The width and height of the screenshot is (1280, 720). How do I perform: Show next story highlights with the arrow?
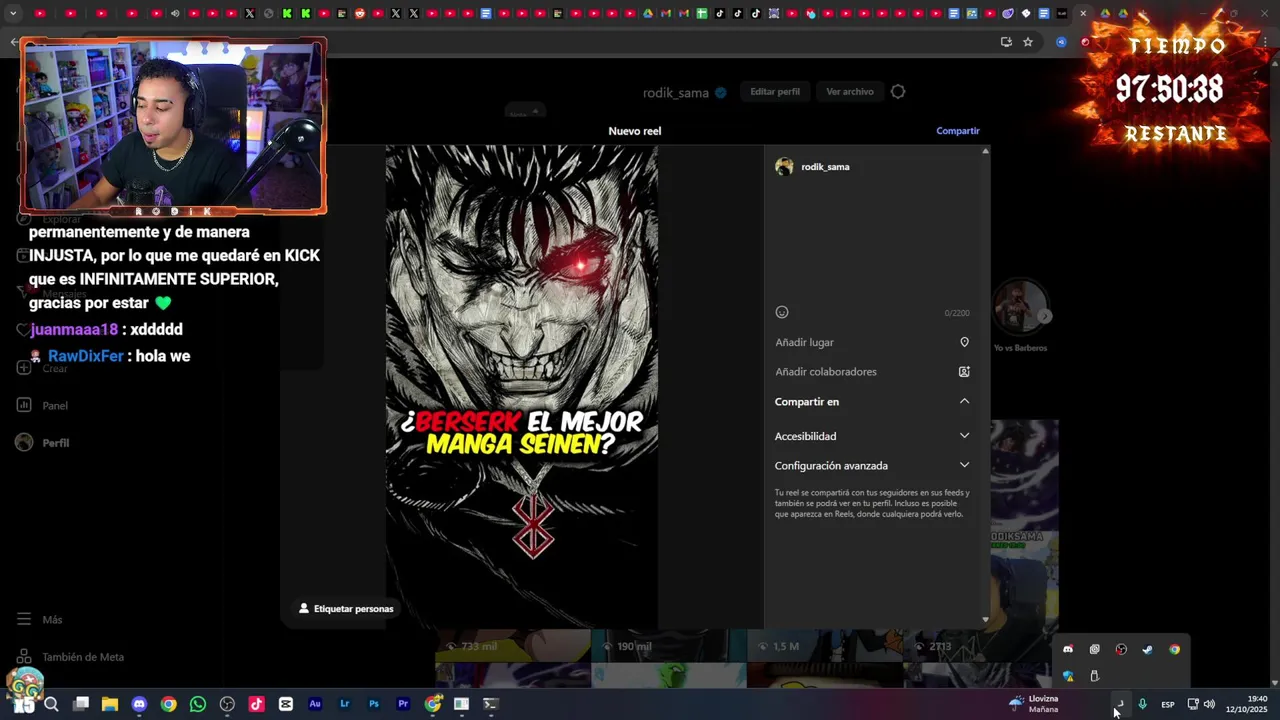coord(1044,316)
